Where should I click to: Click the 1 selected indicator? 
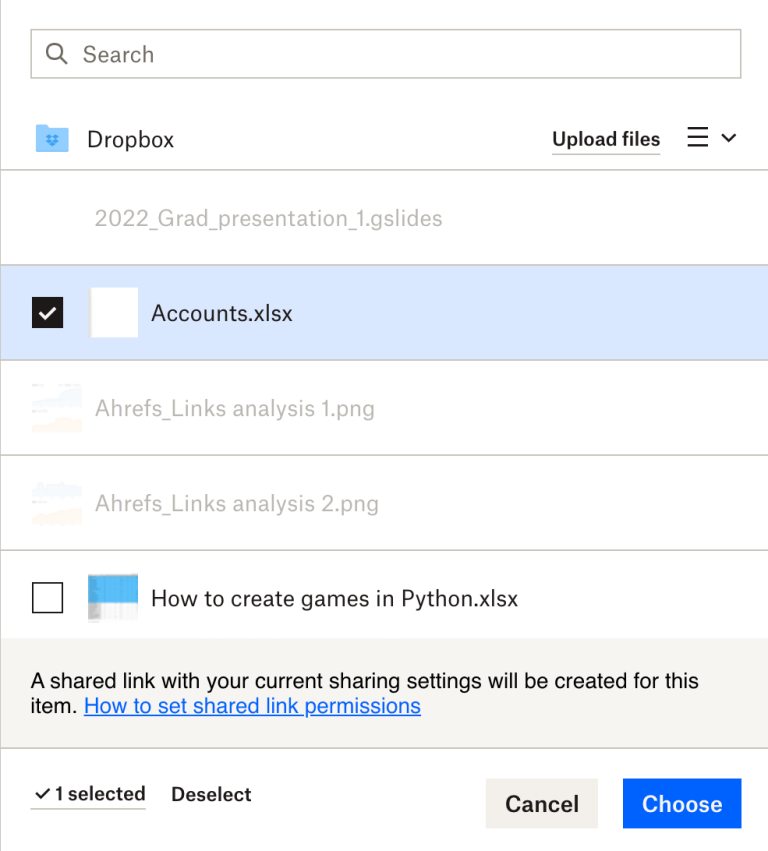tap(89, 794)
